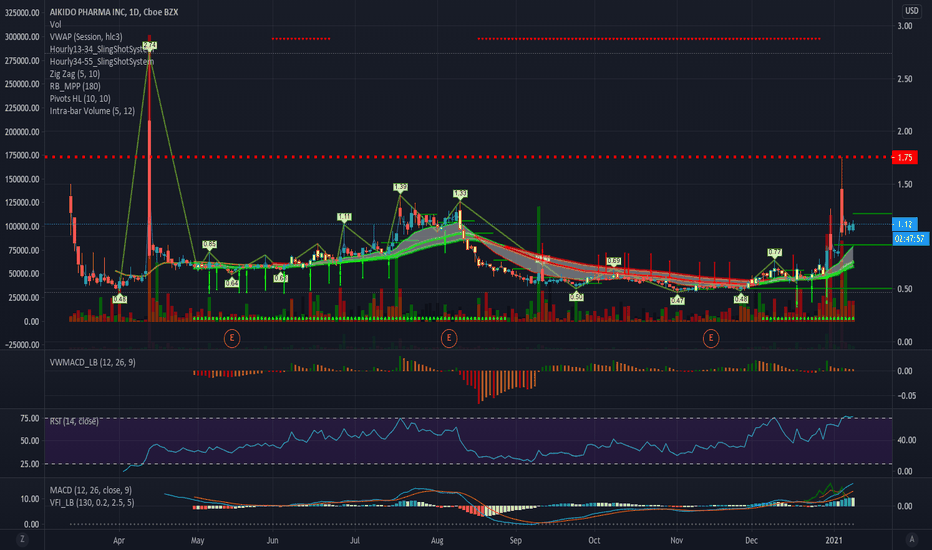
Task: Select the RSI (14, close) legend
Action: click(74, 422)
